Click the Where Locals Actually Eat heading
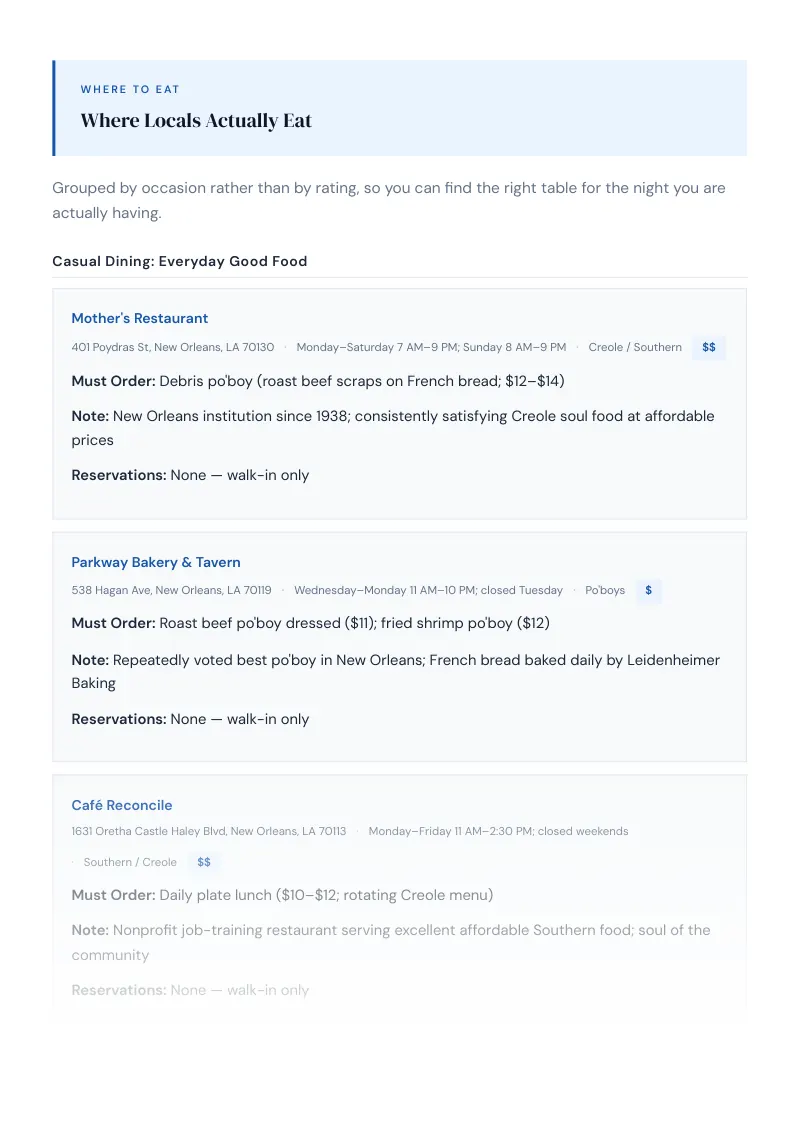Viewport: 800px width, 1132px height. [196, 121]
